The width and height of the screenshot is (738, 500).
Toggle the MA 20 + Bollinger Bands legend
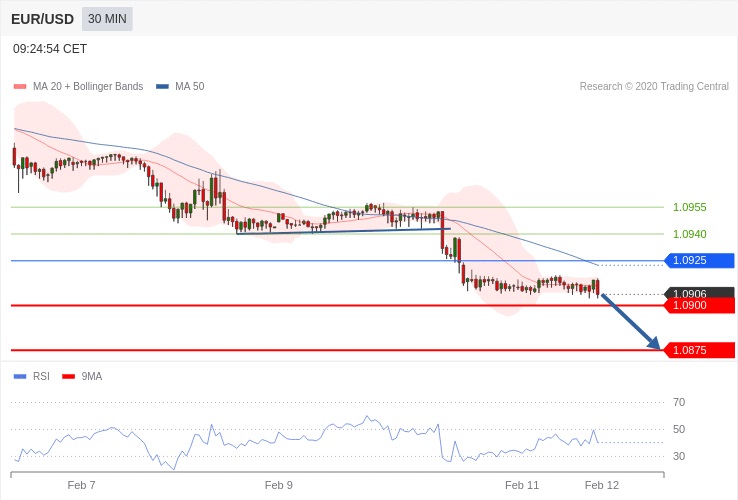pyautogui.click(x=79, y=86)
